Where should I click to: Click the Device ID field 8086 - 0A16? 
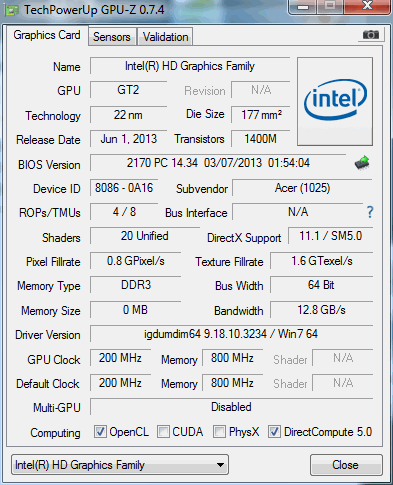click(x=124, y=188)
